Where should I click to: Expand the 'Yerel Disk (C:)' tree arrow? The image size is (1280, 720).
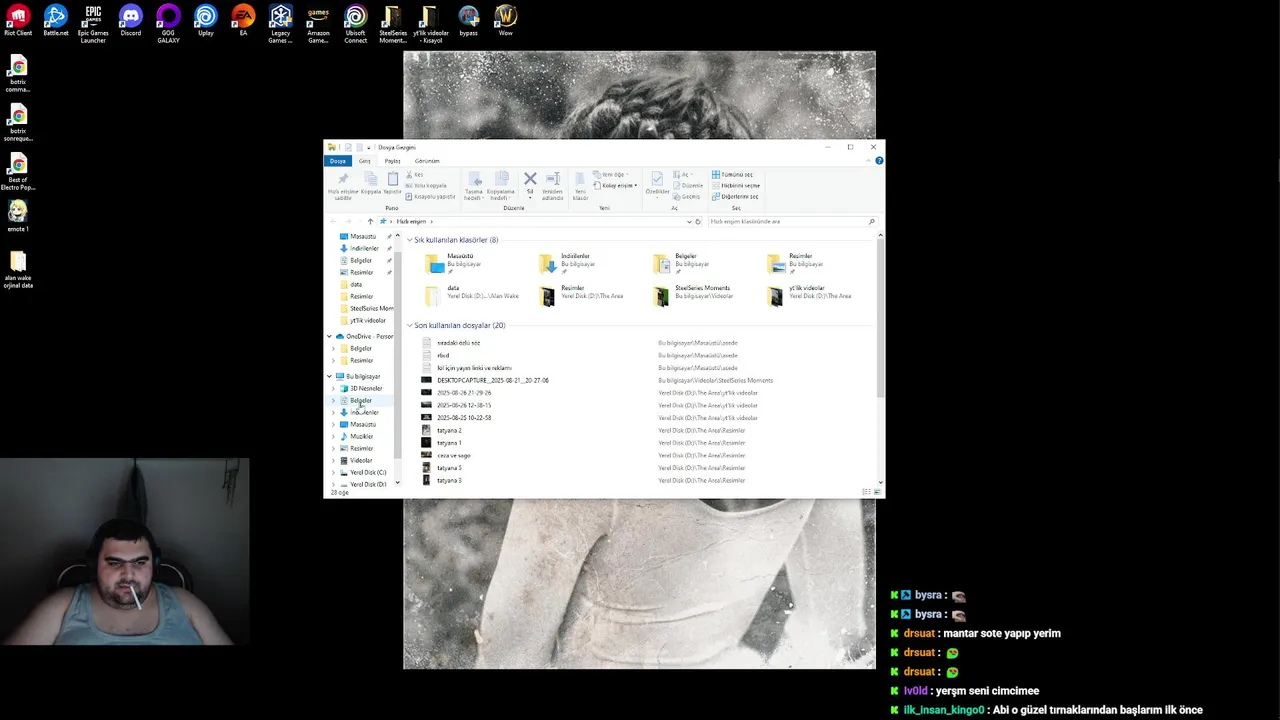coord(333,473)
